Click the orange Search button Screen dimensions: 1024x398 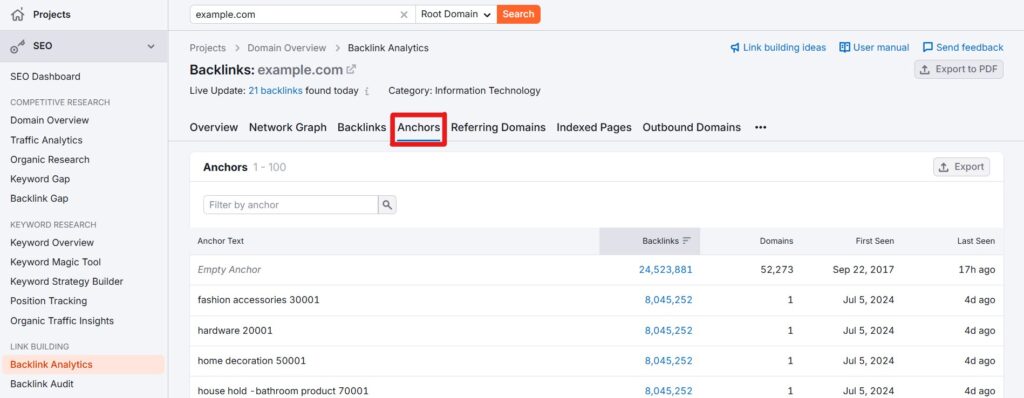point(519,14)
